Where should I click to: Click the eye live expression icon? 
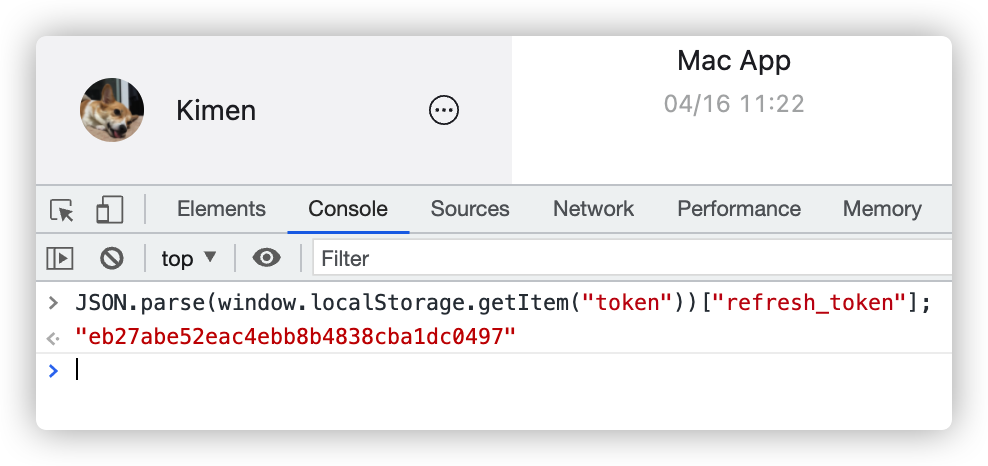tap(266, 258)
